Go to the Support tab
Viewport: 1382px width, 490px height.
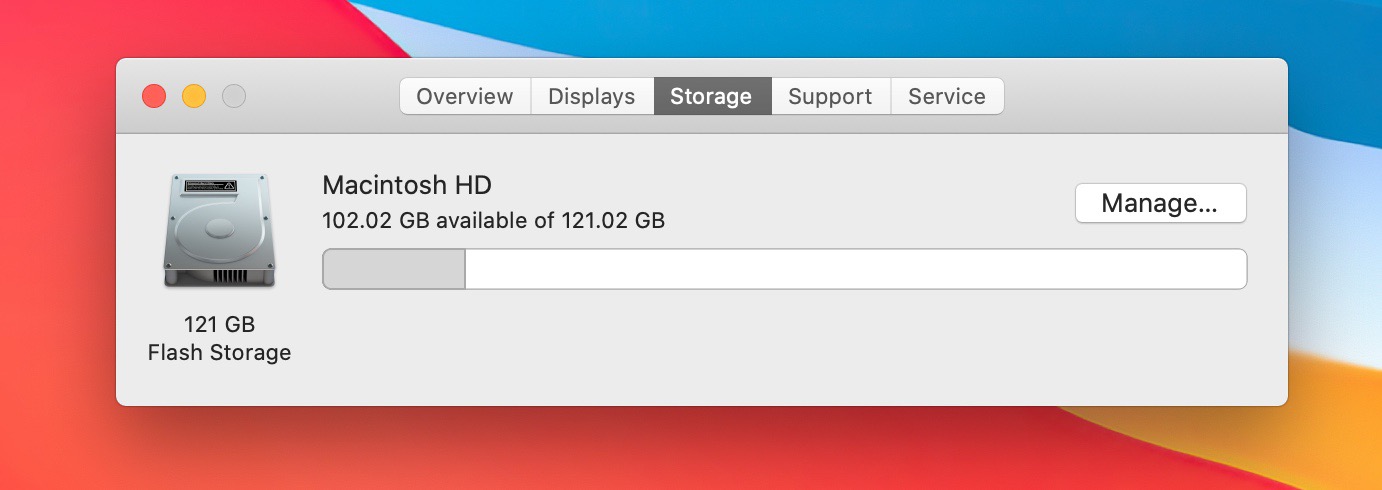coord(830,96)
